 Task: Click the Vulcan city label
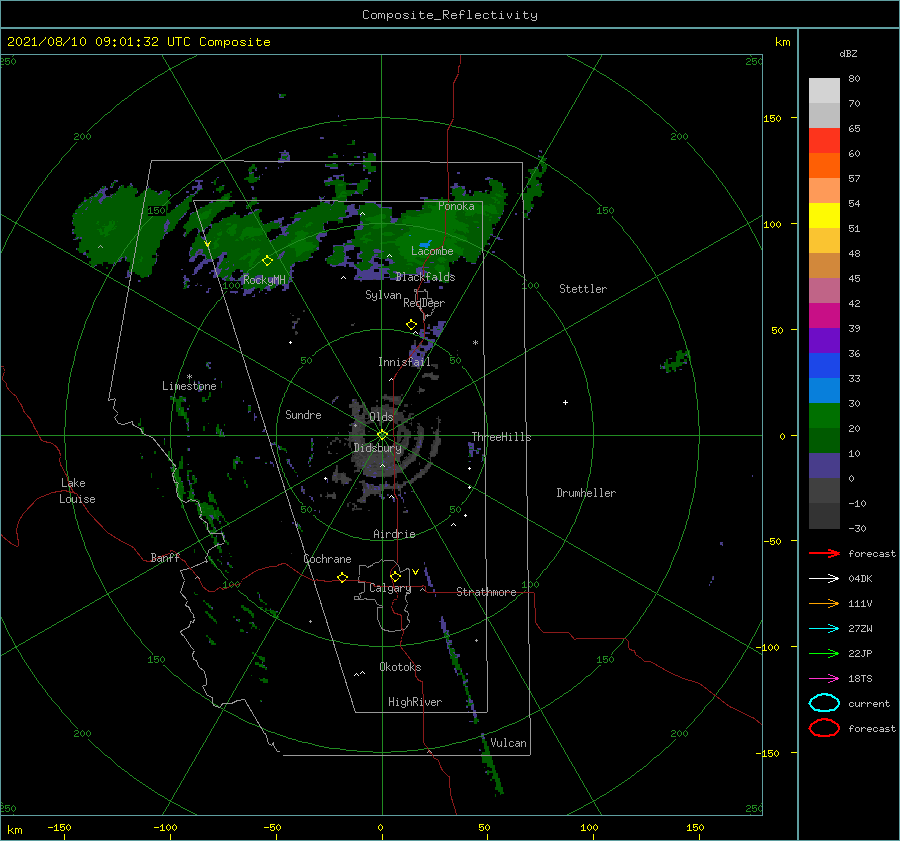tap(508, 743)
